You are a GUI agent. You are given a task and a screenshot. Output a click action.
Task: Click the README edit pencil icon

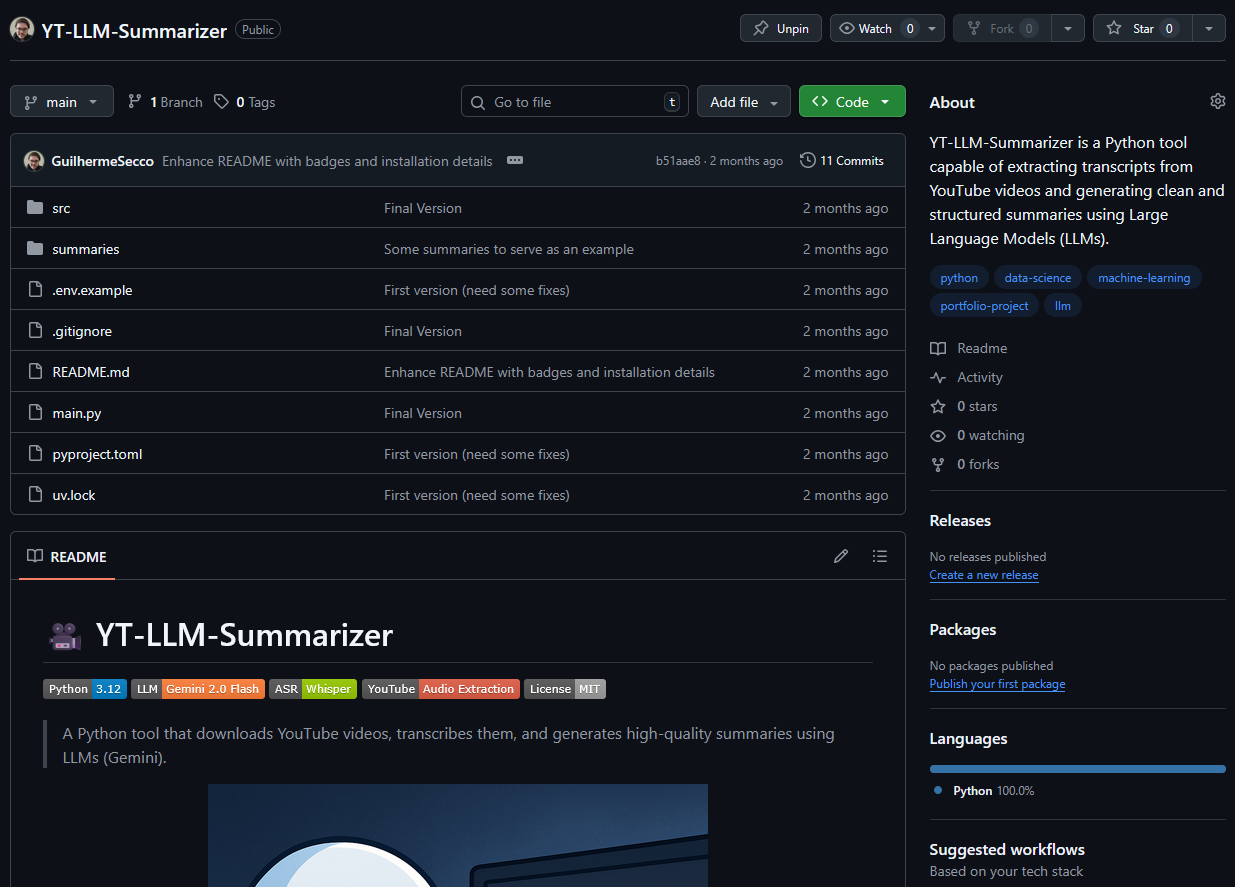[x=841, y=556]
